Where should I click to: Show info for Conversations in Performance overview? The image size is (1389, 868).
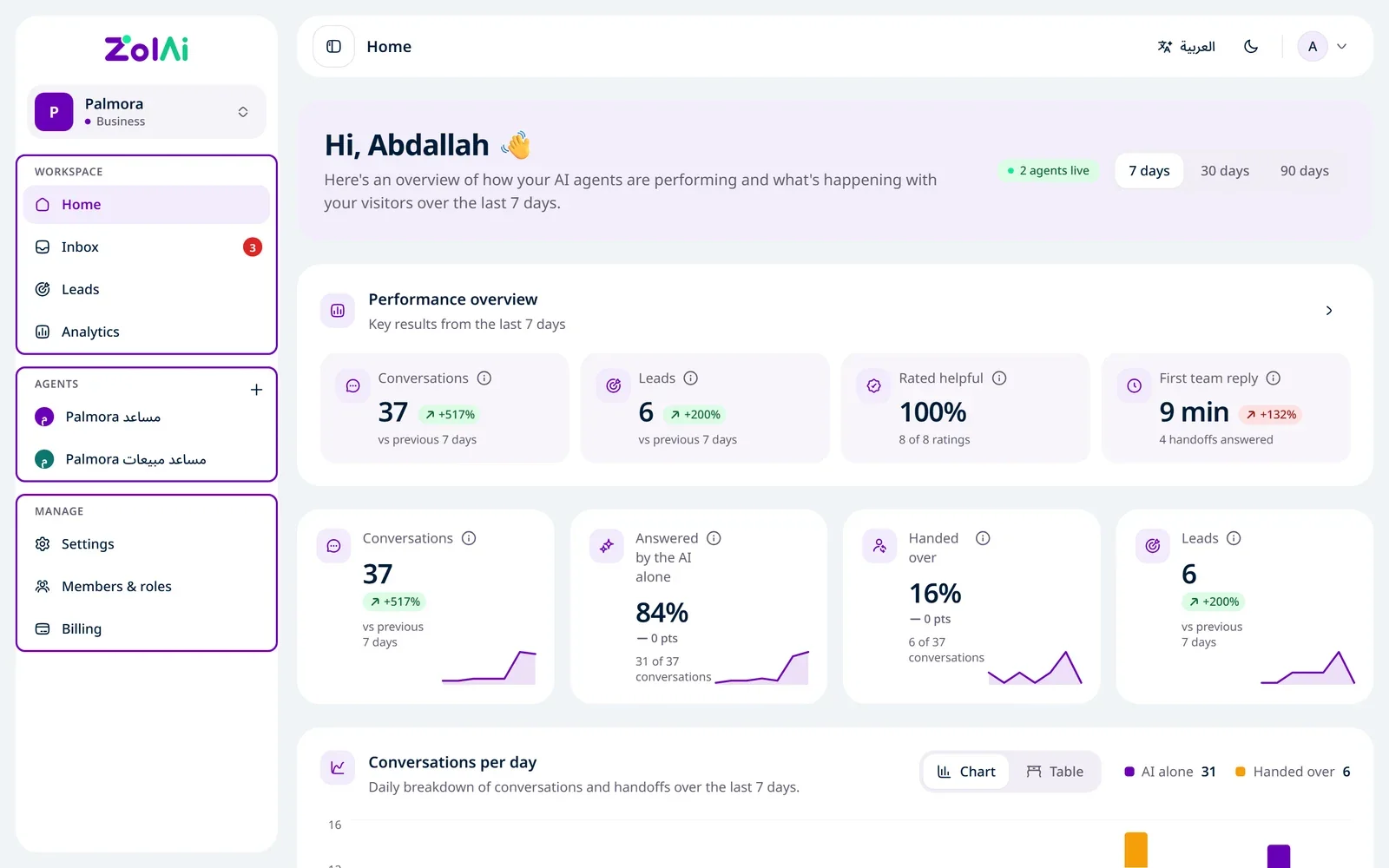click(484, 378)
